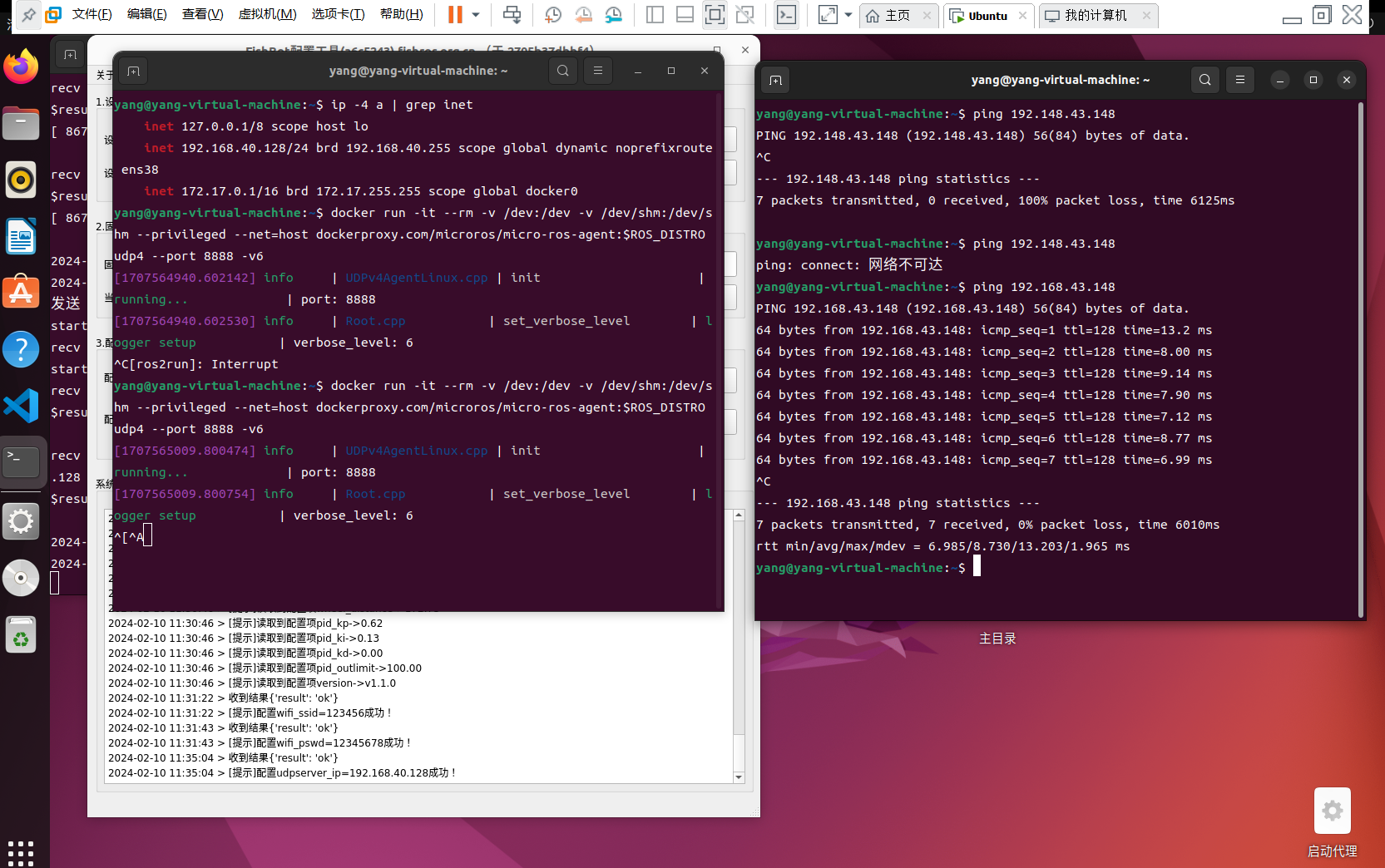Viewport: 1385px width, 868px height.
Task: Click search icon in right terminal header
Action: (x=1205, y=80)
